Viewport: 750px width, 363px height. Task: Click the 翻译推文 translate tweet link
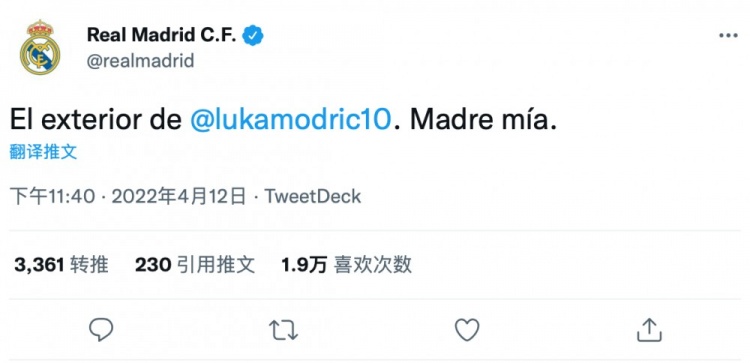43,152
